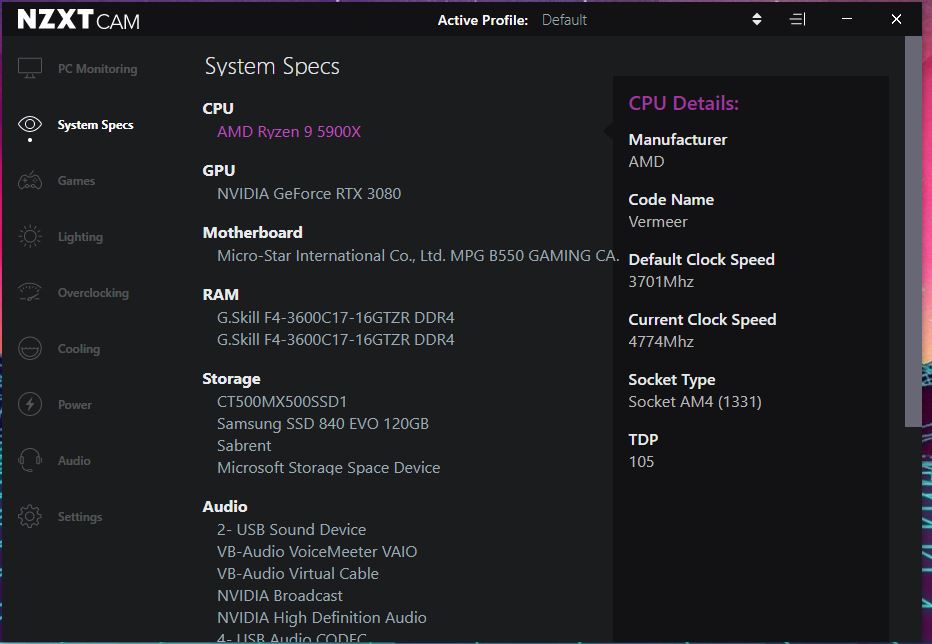Image resolution: width=932 pixels, height=644 pixels.
Task: Select CT500MX500SSD1 storage entry
Action: (282, 401)
